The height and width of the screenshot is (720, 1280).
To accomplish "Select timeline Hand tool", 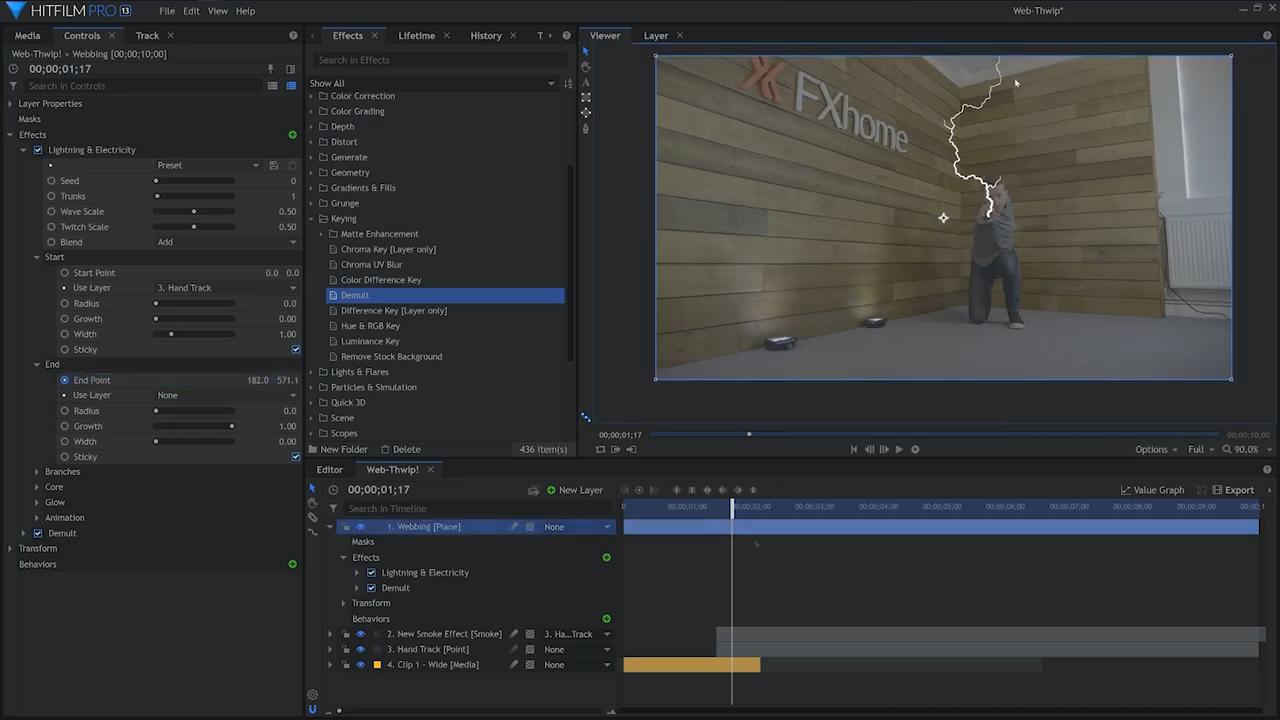I will coord(312,503).
